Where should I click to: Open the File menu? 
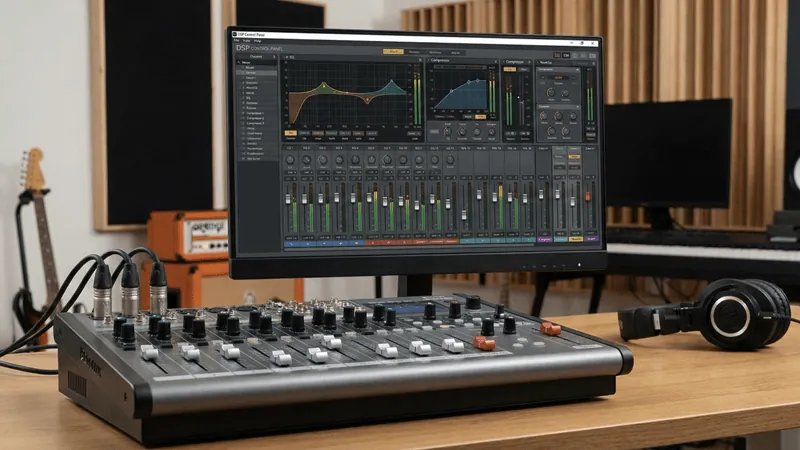[236, 40]
